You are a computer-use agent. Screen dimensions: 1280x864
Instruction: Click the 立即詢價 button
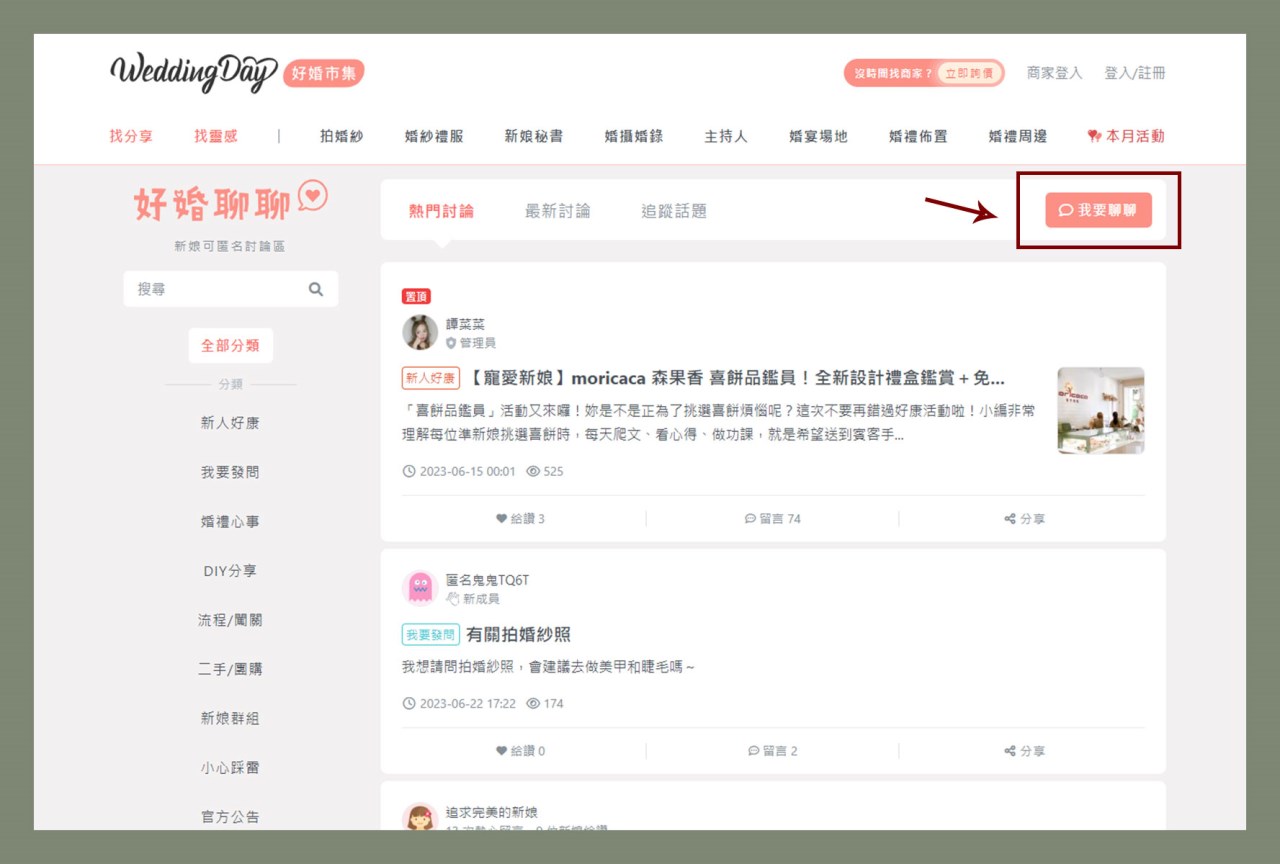click(968, 73)
